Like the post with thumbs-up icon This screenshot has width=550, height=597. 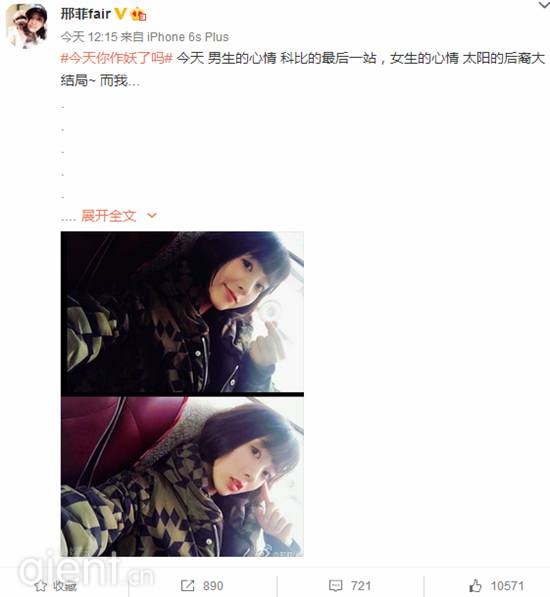click(475, 586)
